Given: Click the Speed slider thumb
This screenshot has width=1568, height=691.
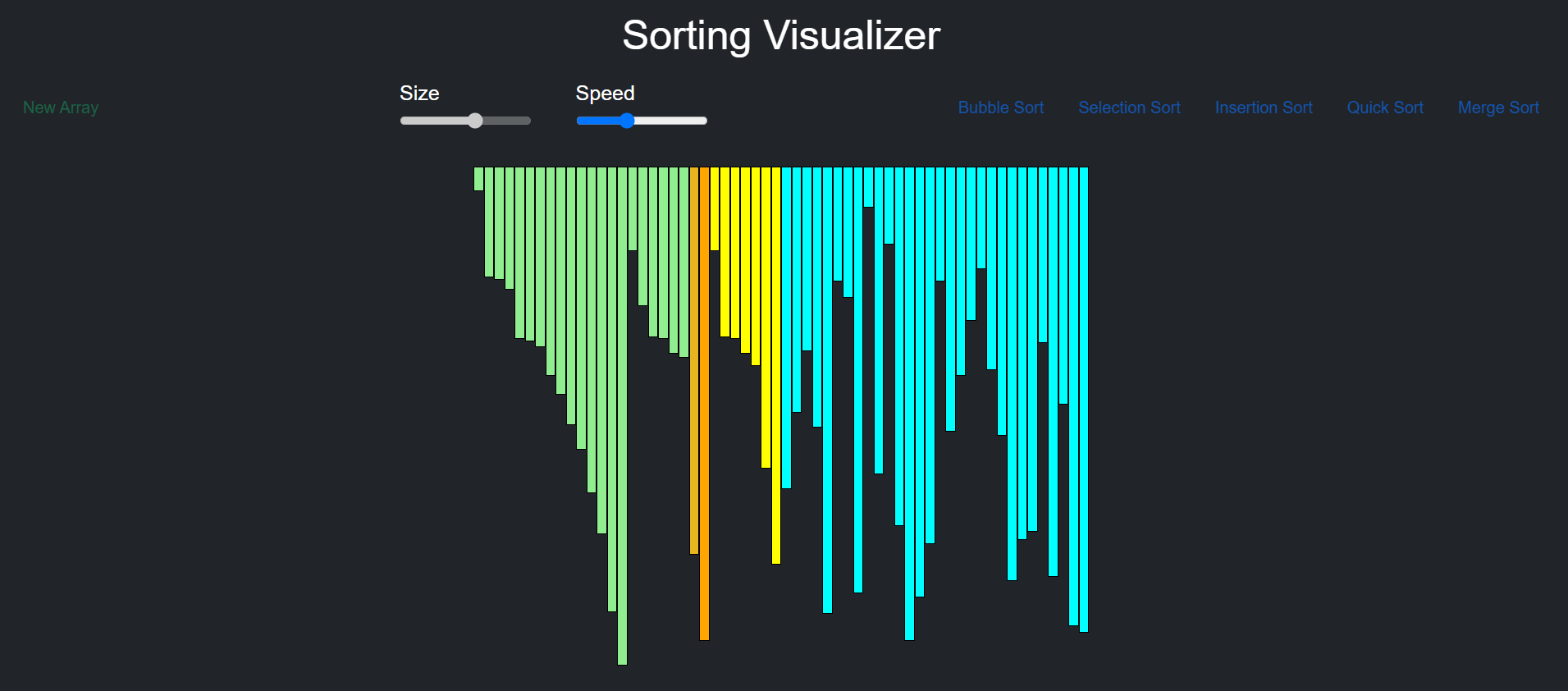Looking at the screenshot, I should pos(627,121).
